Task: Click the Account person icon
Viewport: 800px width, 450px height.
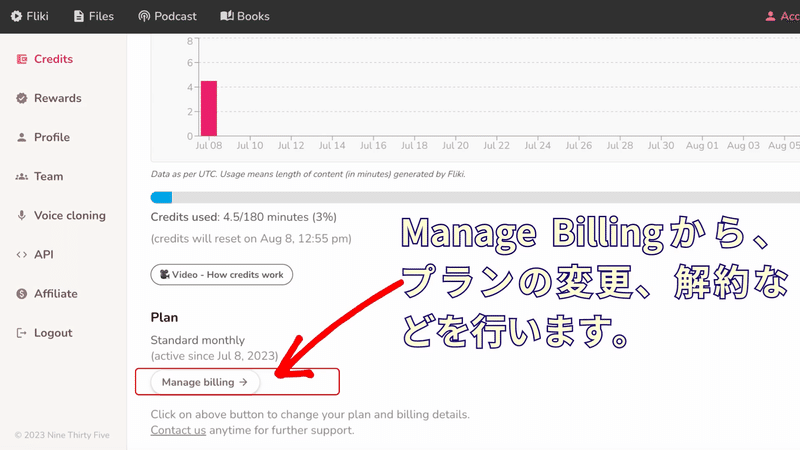Action: coord(770,16)
